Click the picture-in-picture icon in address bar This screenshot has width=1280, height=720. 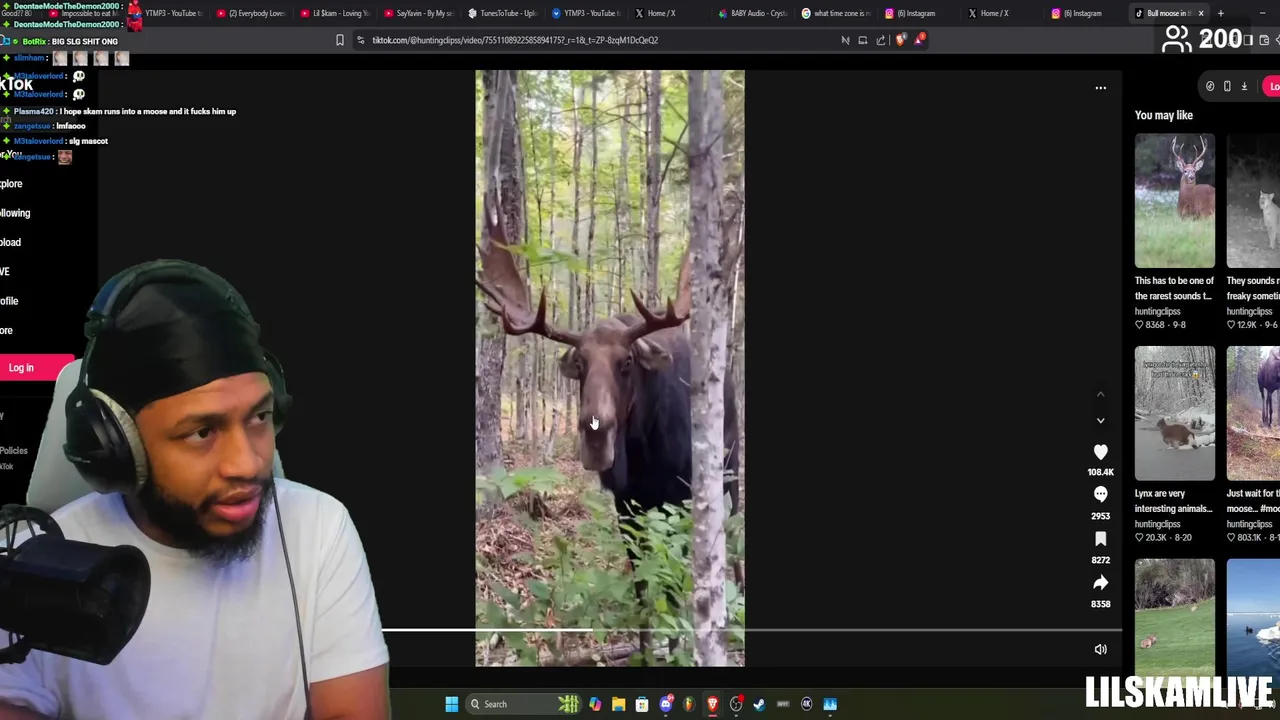[x=863, y=40]
